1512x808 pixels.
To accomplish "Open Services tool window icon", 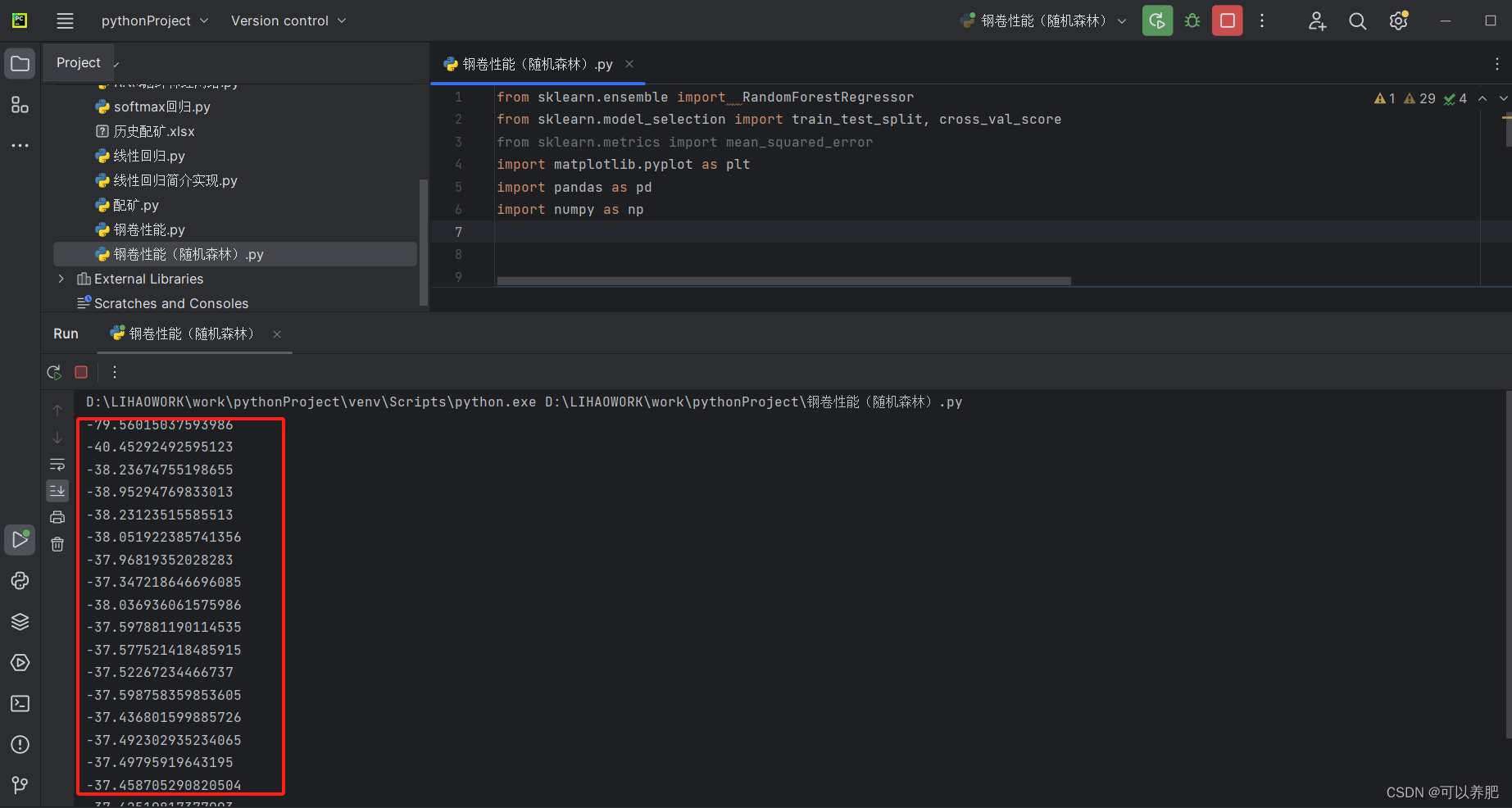I will pos(20,663).
